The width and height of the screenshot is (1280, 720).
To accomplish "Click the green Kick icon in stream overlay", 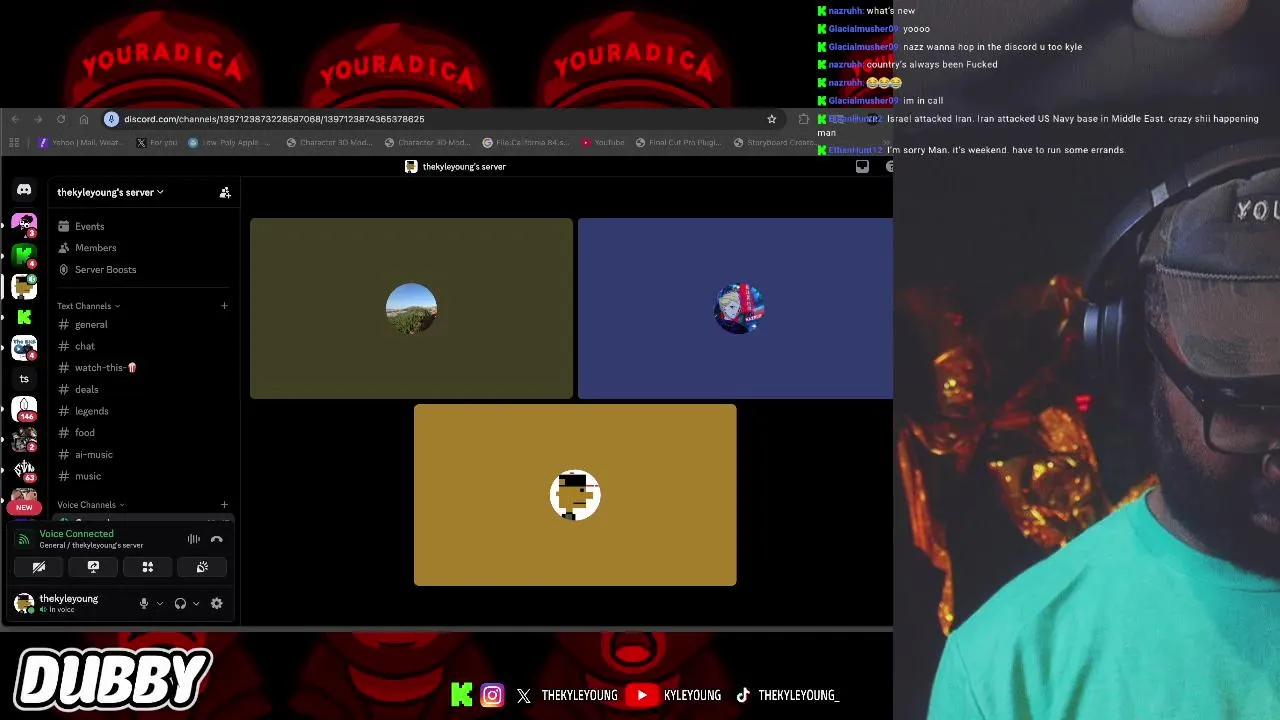I will tap(461, 695).
